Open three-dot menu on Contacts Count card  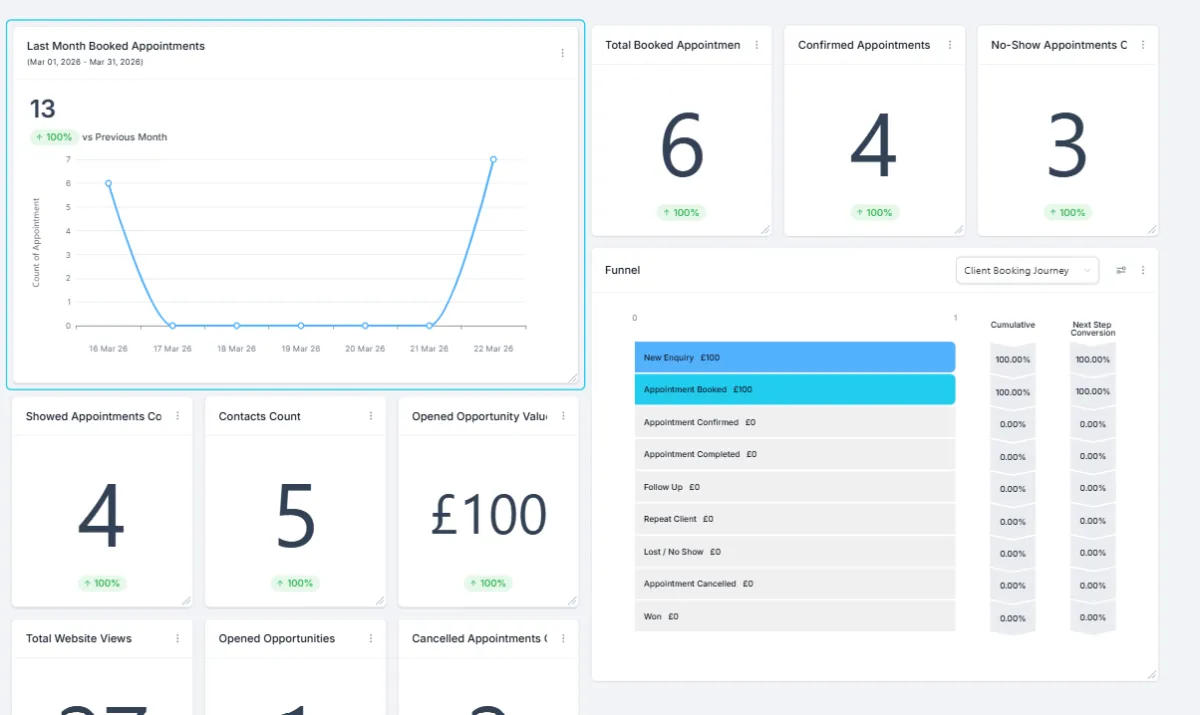[x=370, y=416]
